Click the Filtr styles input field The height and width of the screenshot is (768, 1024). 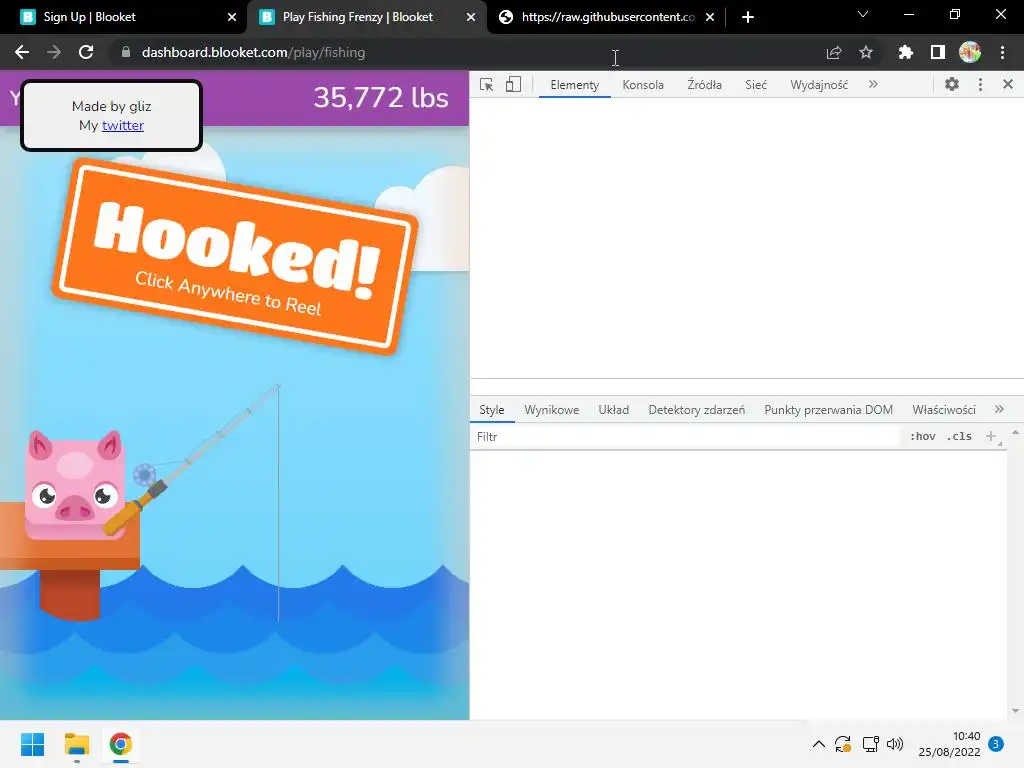(x=686, y=436)
